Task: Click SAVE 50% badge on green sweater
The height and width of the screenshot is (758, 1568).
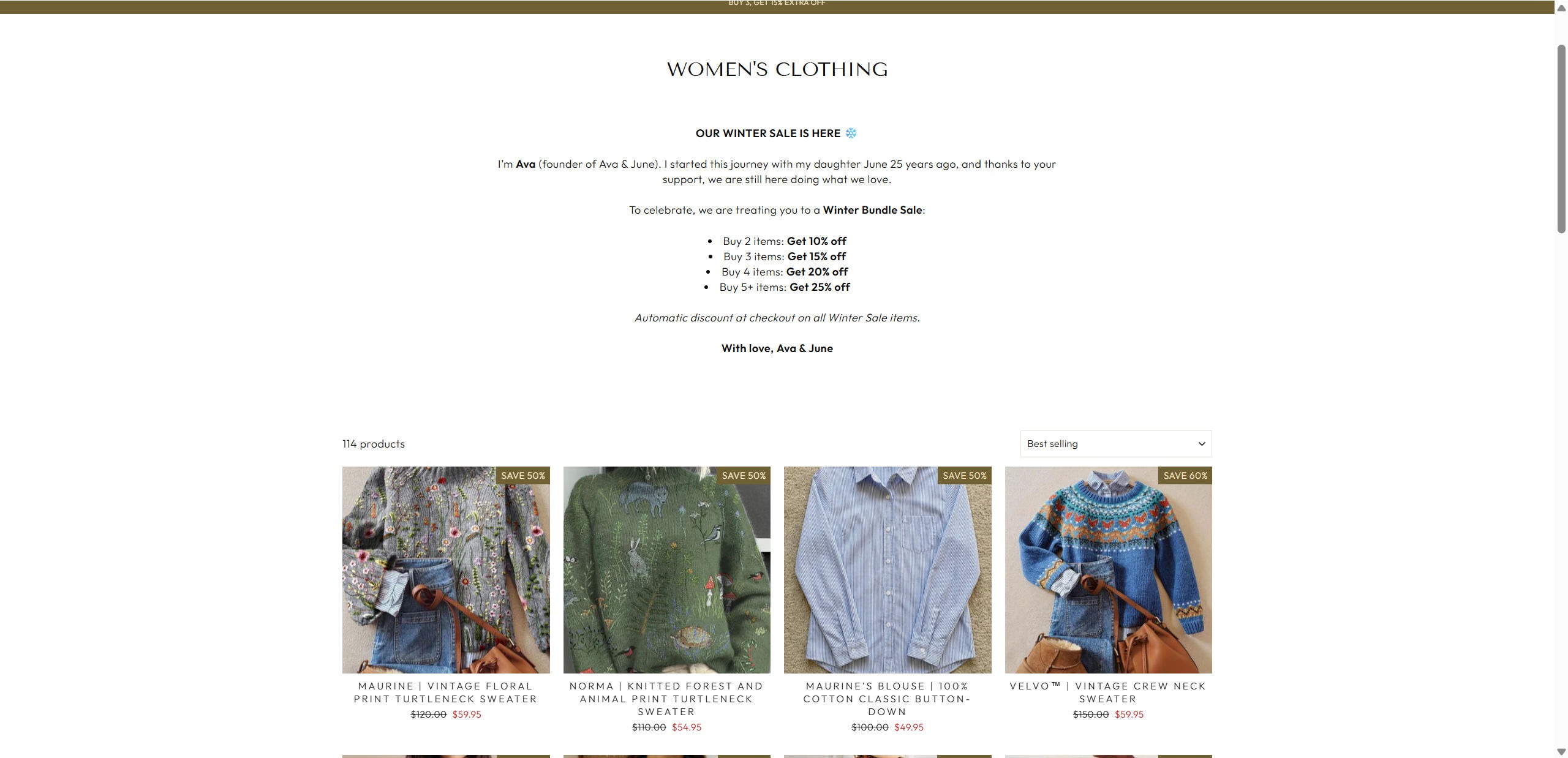Action: click(744, 476)
